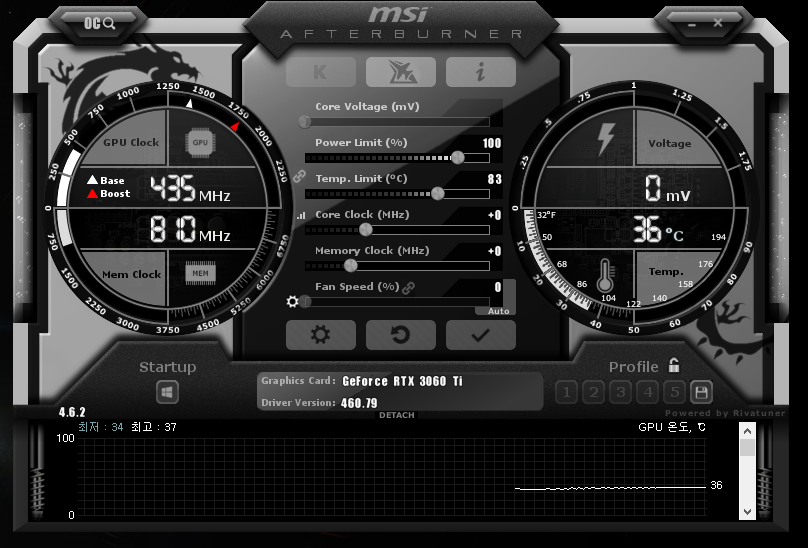The image size is (808, 548).
Task: Click the GPU 온도 graph title
Action: click(x=672, y=427)
